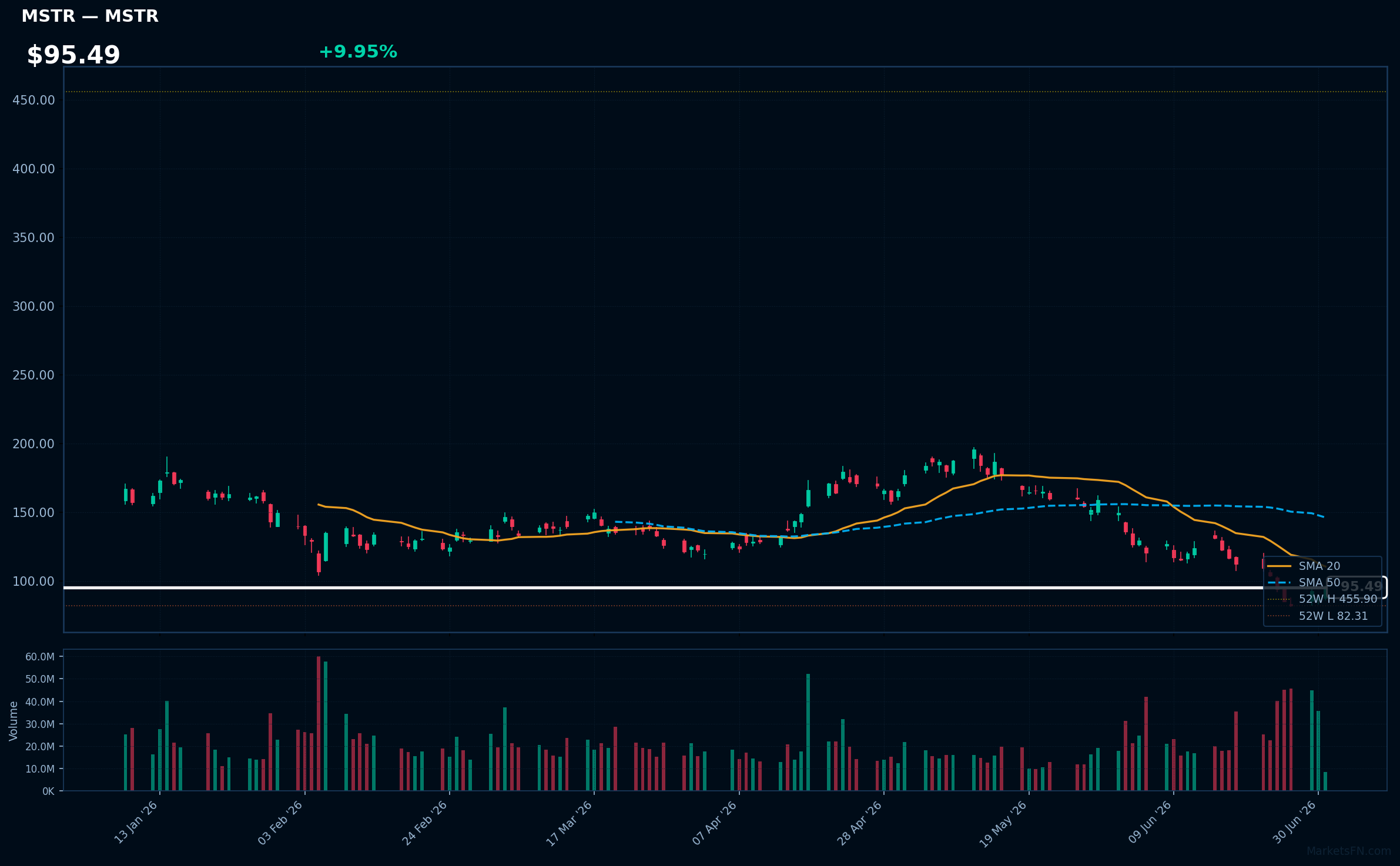Click the 100.00 price axis label
This screenshot has width=1400, height=866.
point(34,582)
